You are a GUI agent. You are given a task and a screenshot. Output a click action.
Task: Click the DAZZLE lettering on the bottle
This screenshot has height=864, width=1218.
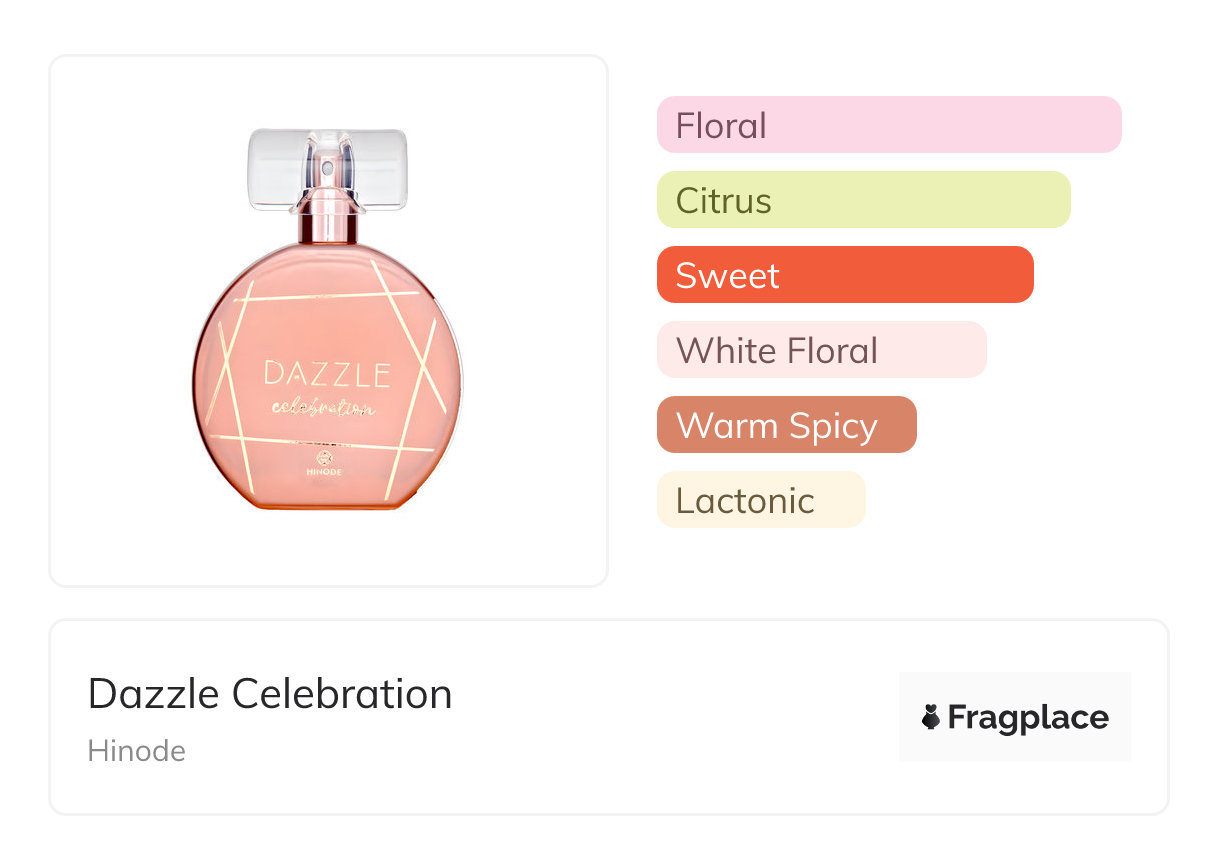pyautogui.click(x=327, y=375)
